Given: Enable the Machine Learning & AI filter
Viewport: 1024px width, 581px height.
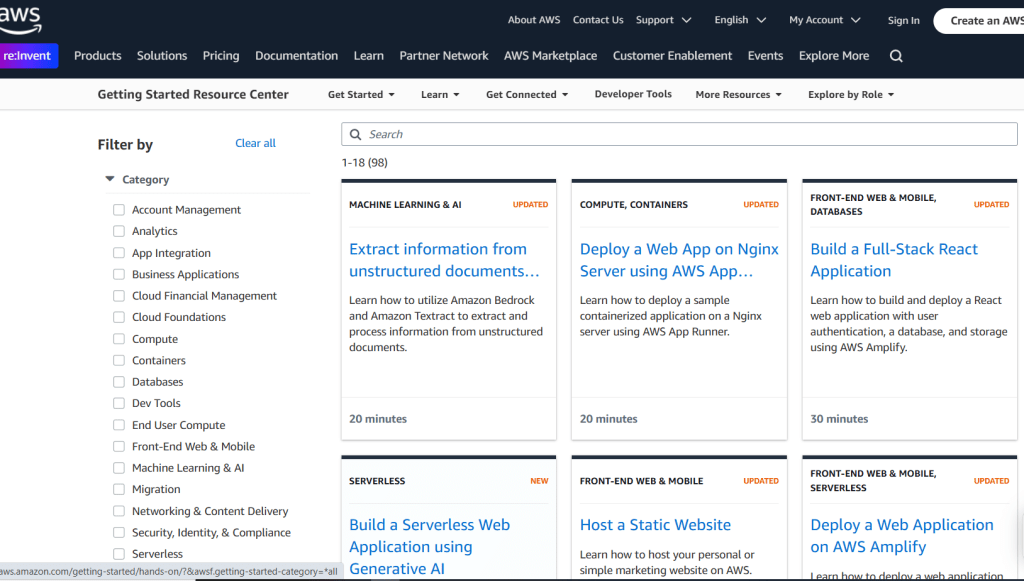Looking at the screenshot, I should [x=119, y=468].
